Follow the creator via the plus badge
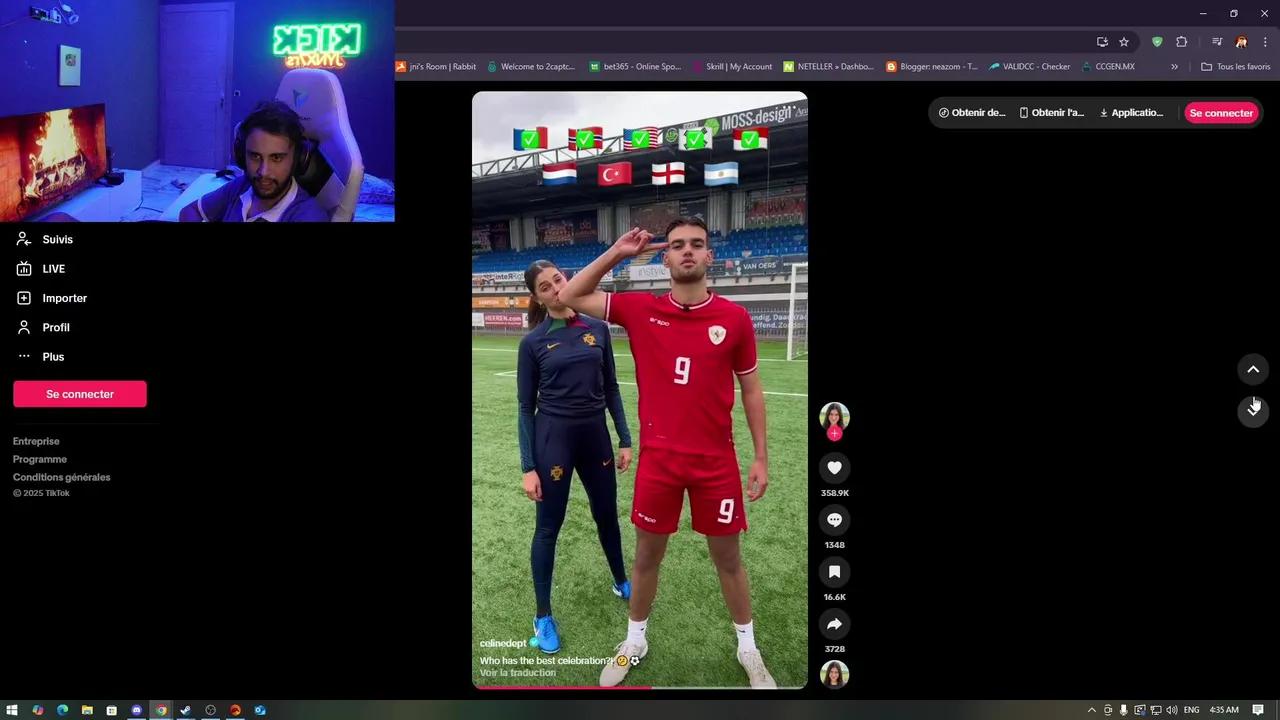This screenshot has width=1280, height=720. coord(834,434)
